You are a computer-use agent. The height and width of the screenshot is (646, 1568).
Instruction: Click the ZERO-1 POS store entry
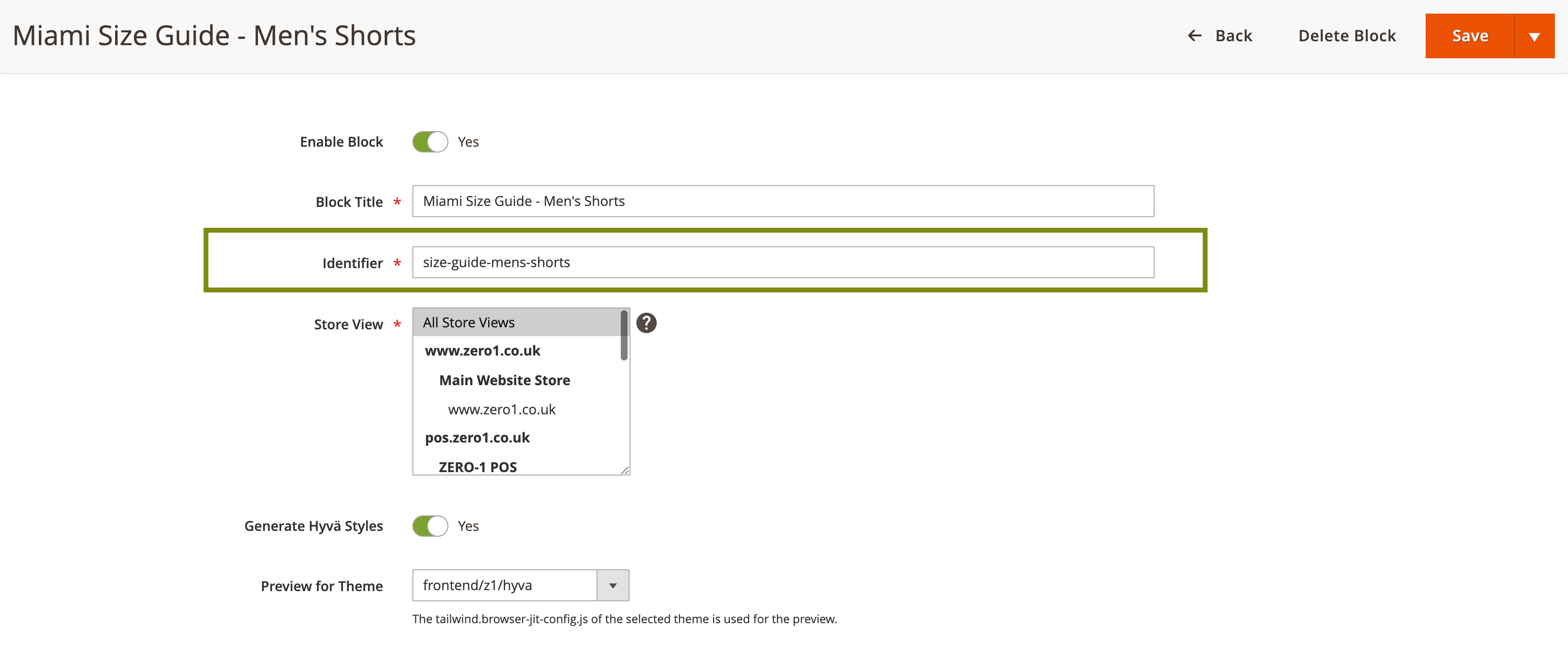point(477,466)
